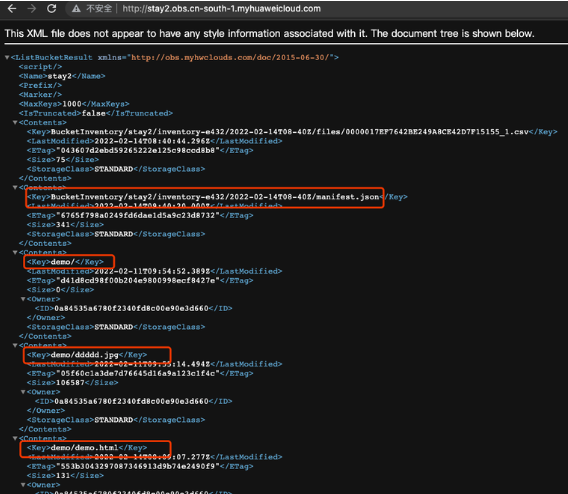
Task: Click the MaxKeys 1000 element
Action: pyautogui.click(x=74, y=104)
